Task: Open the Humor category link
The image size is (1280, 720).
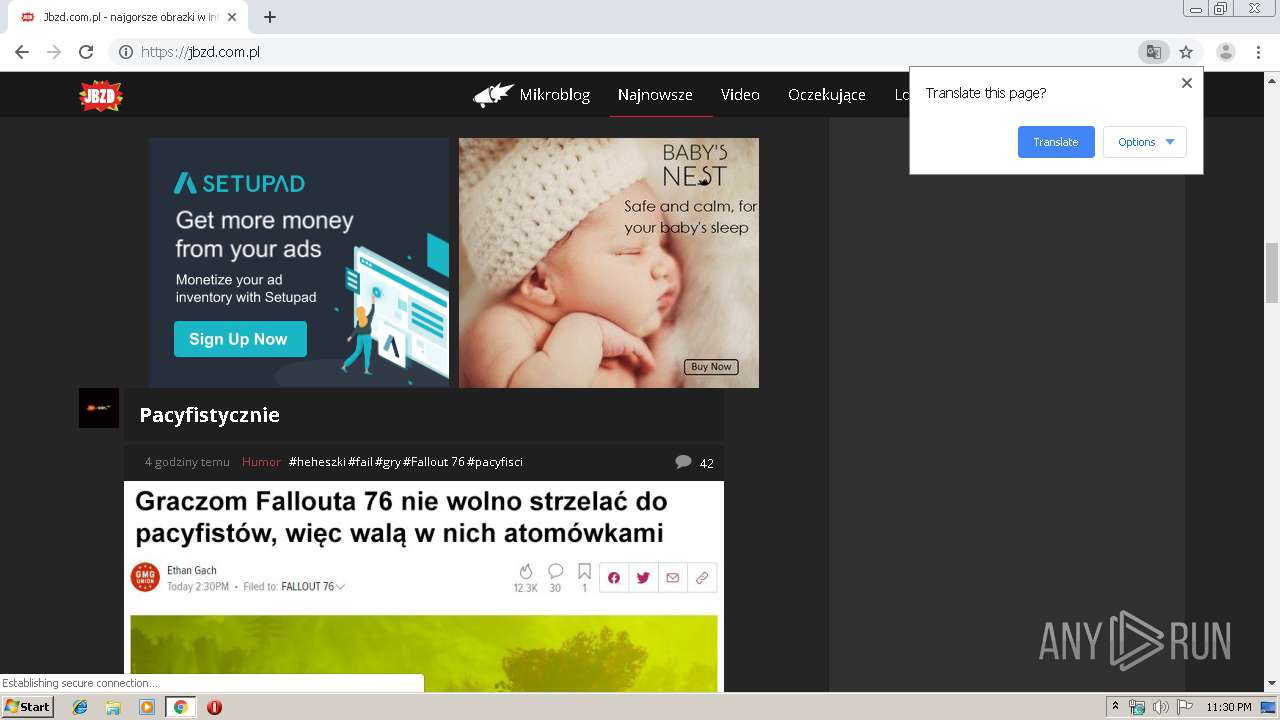Action: tap(261, 462)
